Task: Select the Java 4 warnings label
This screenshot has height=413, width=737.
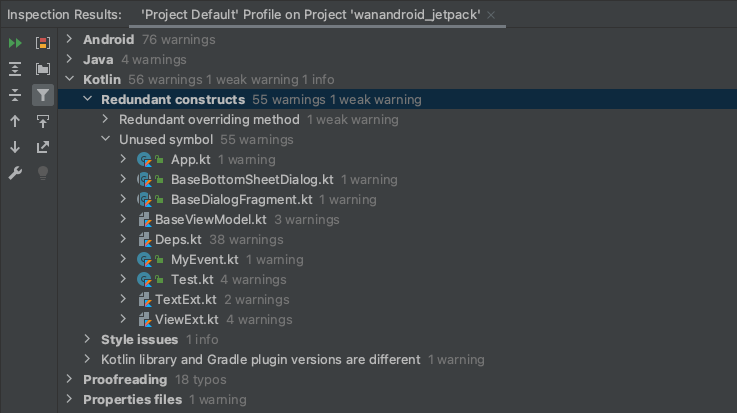Action: pos(135,60)
